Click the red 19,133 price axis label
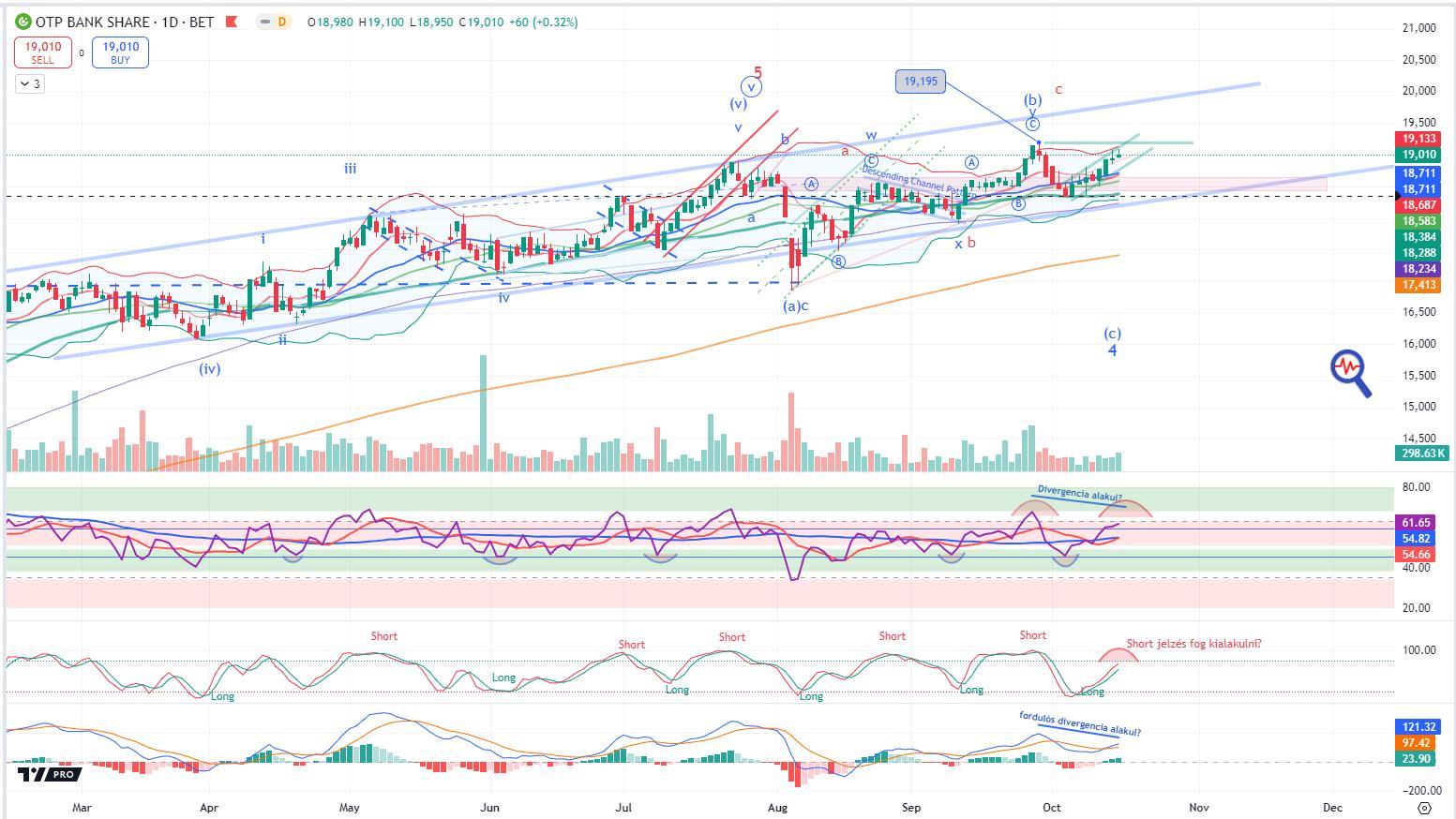The image size is (1456, 819). click(x=1419, y=139)
